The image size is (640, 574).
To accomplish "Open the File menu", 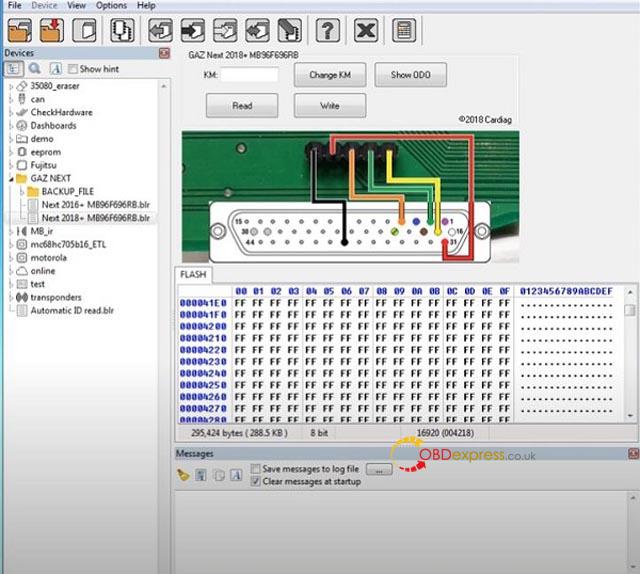I will pyautogui.click(x=15, y=5).
